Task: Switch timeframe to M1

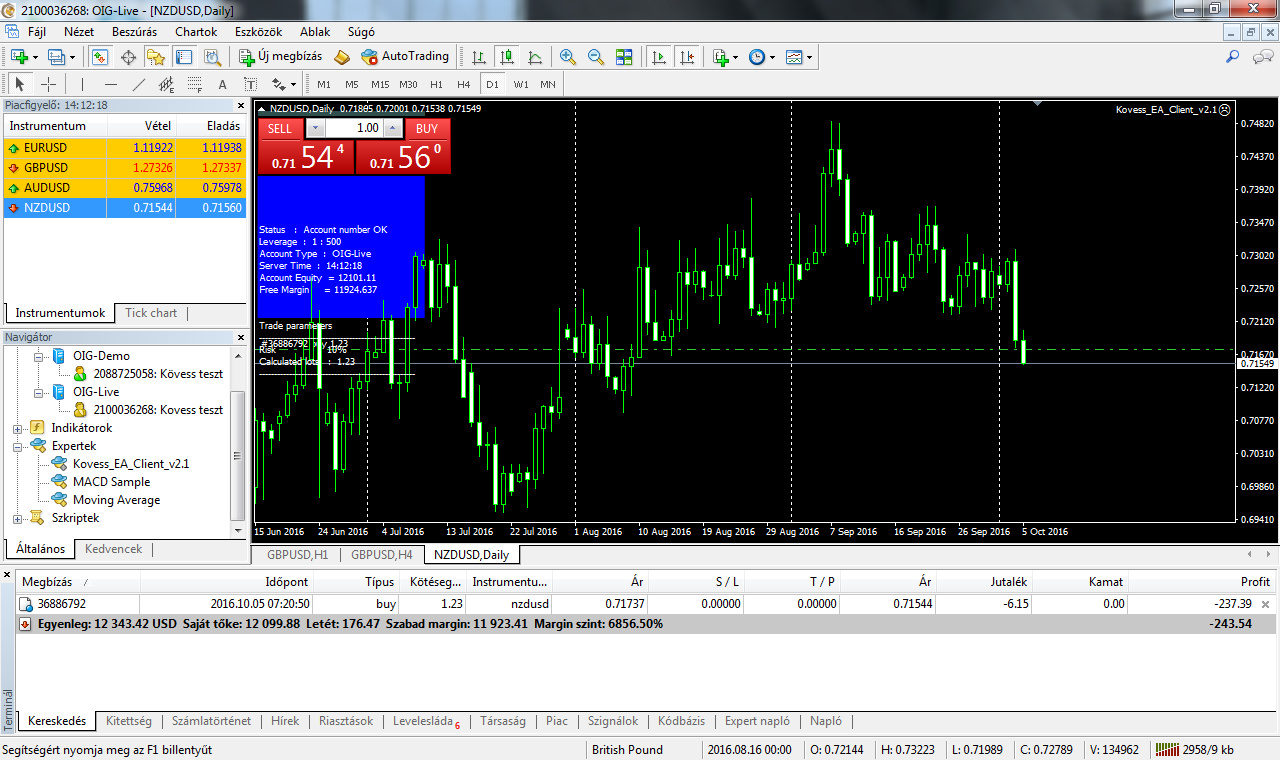Action: coord(324,84)
